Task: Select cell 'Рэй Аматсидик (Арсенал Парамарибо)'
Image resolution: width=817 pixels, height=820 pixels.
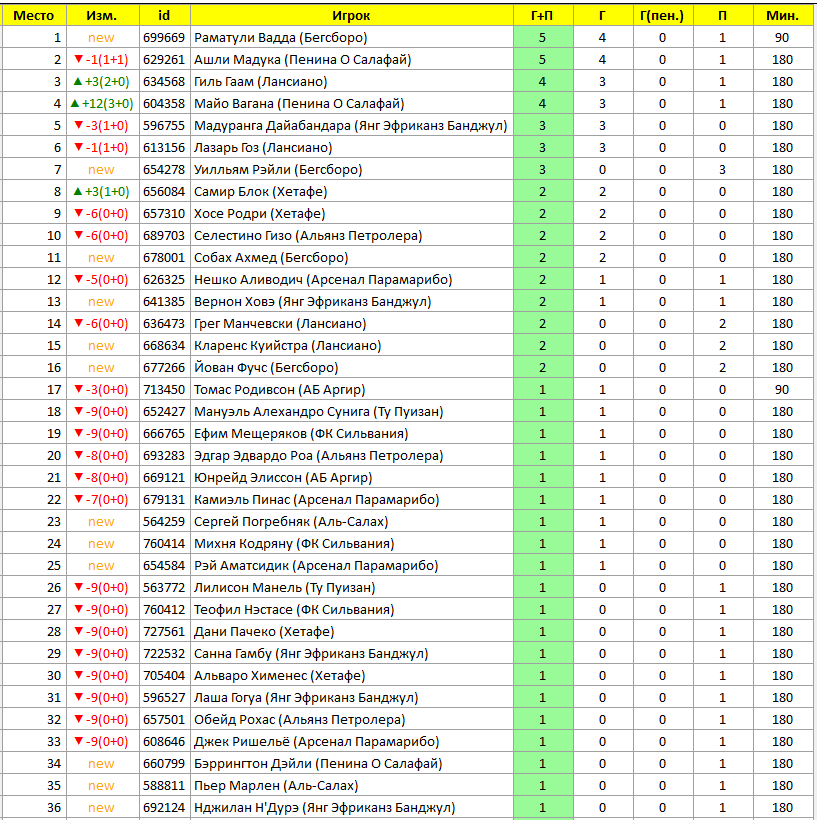Action: 351,565
